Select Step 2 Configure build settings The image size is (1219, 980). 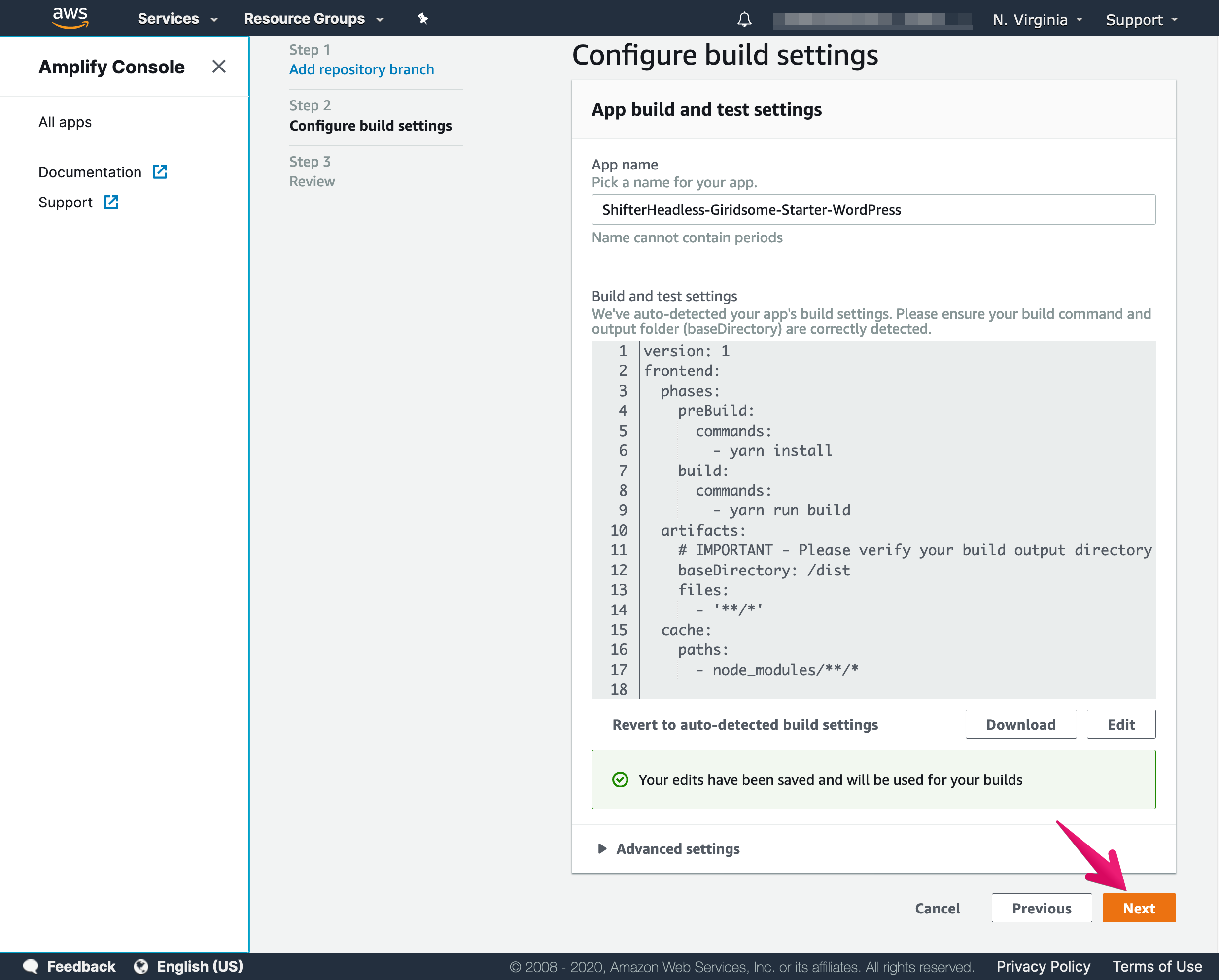click(370, 125)
